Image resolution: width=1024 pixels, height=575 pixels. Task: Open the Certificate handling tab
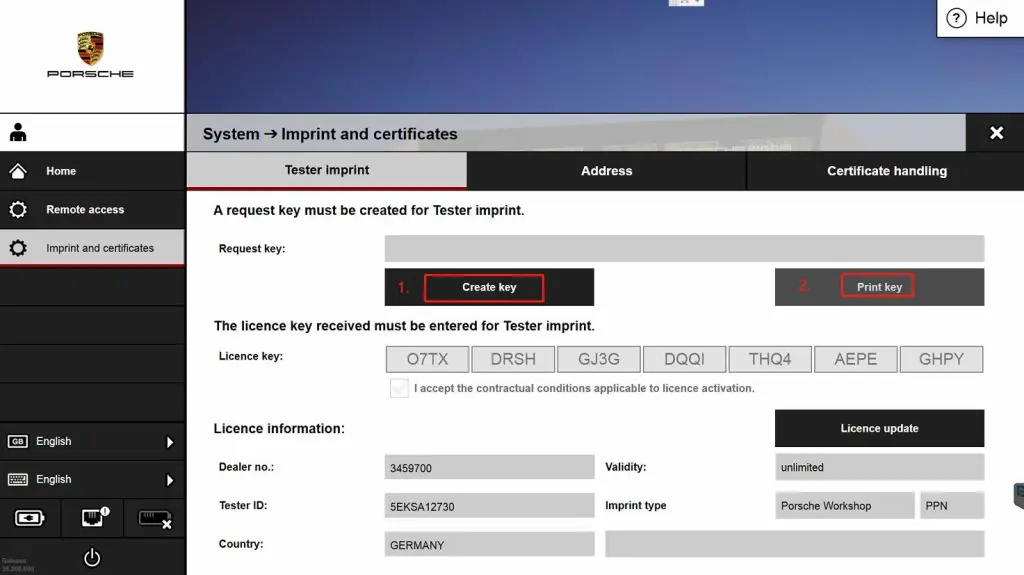point(886,171)
